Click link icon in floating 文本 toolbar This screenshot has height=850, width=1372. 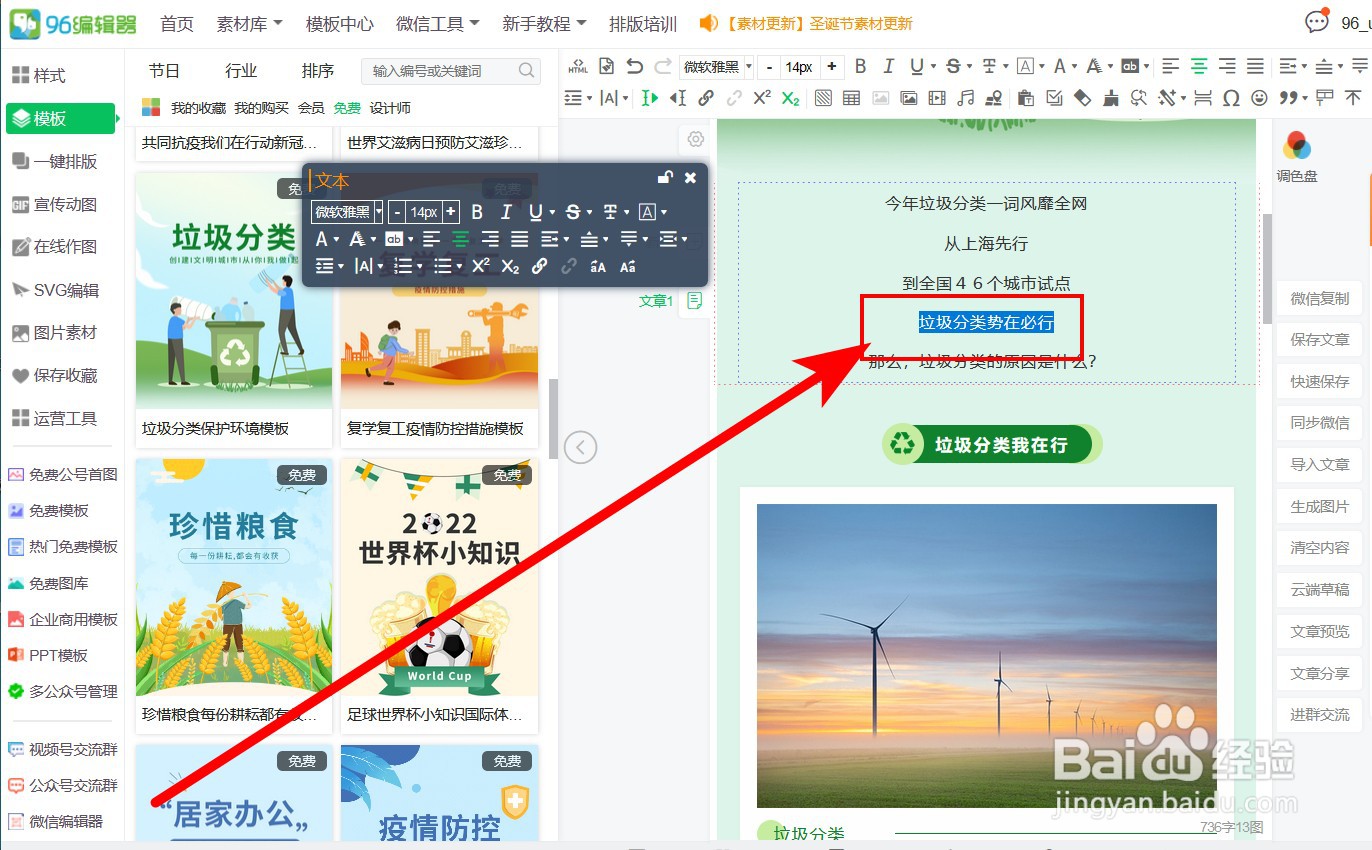click(x=539, y=266)
